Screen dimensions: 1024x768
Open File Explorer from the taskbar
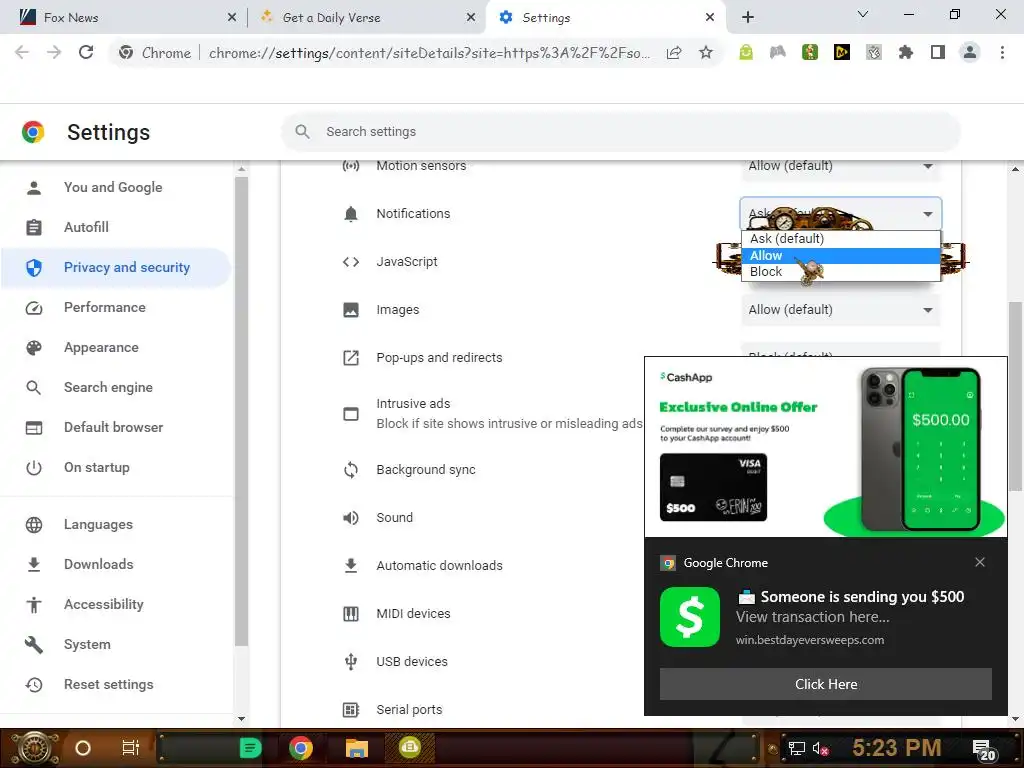click(357, 748)
